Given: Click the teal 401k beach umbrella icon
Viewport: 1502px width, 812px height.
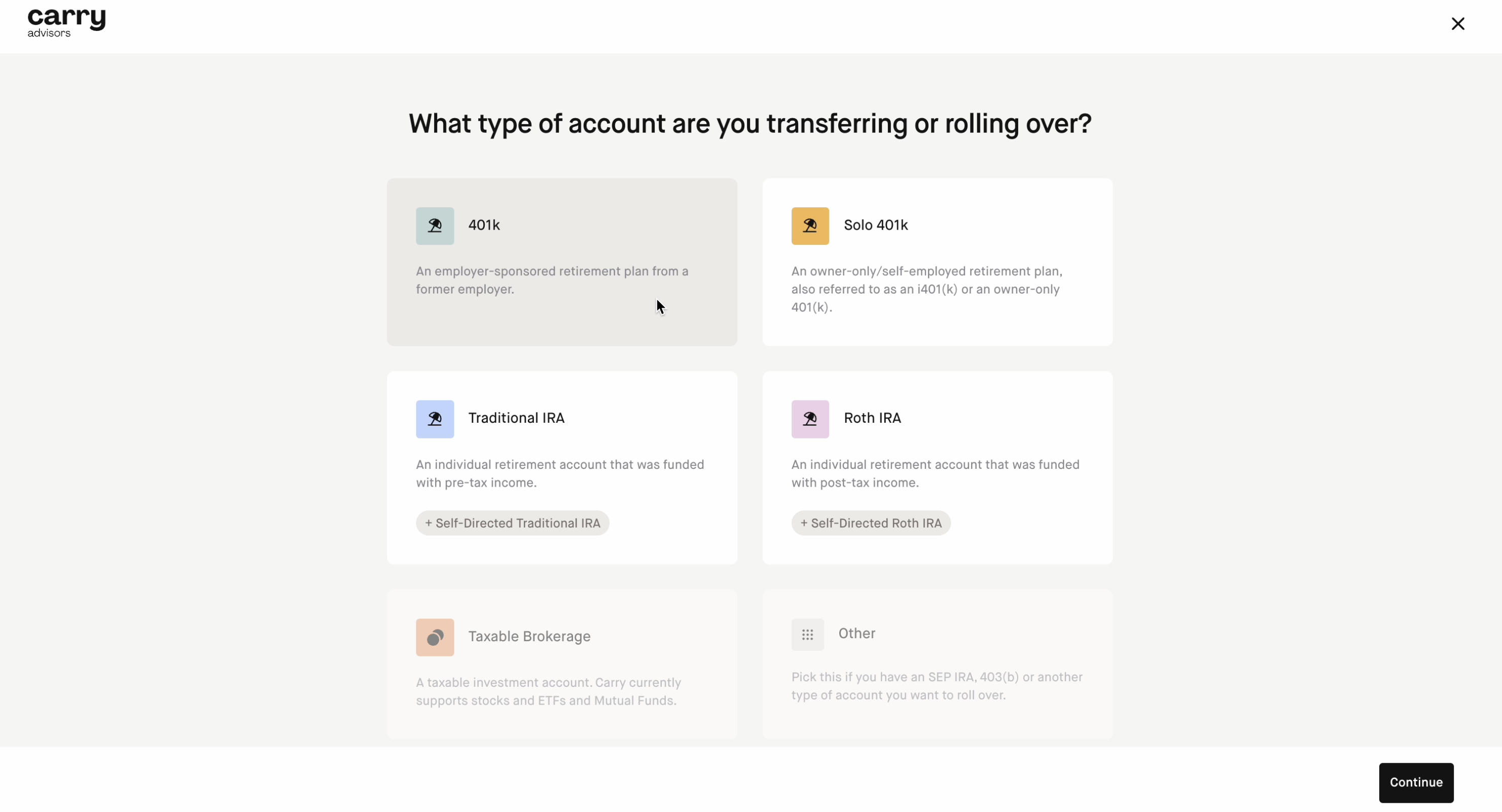Looking at the screenshot, I should click(x=435, y=226).
